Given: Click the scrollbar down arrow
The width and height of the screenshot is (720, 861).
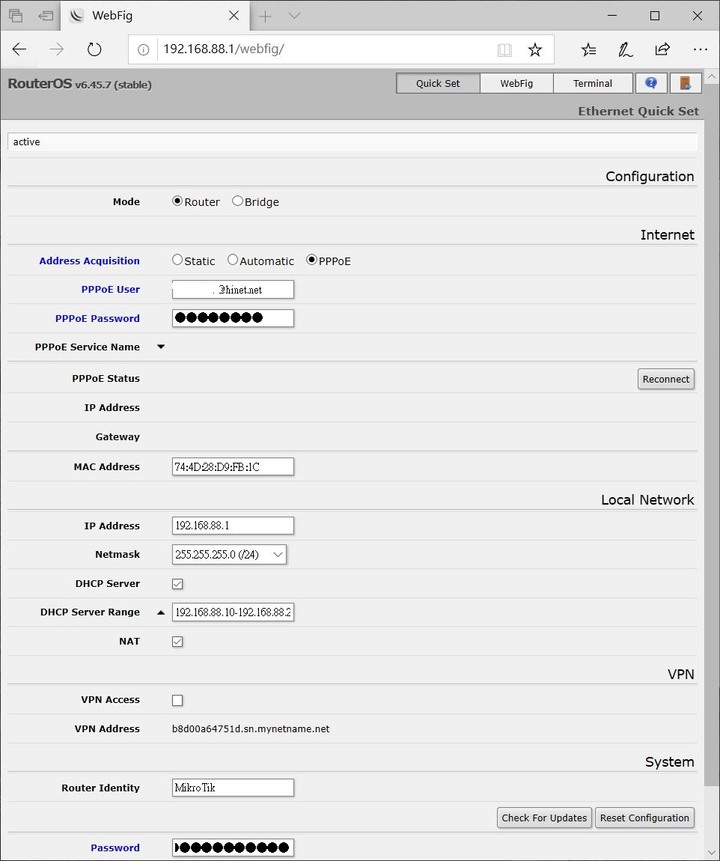Looking at the screenshot, I should pos(712,852).
